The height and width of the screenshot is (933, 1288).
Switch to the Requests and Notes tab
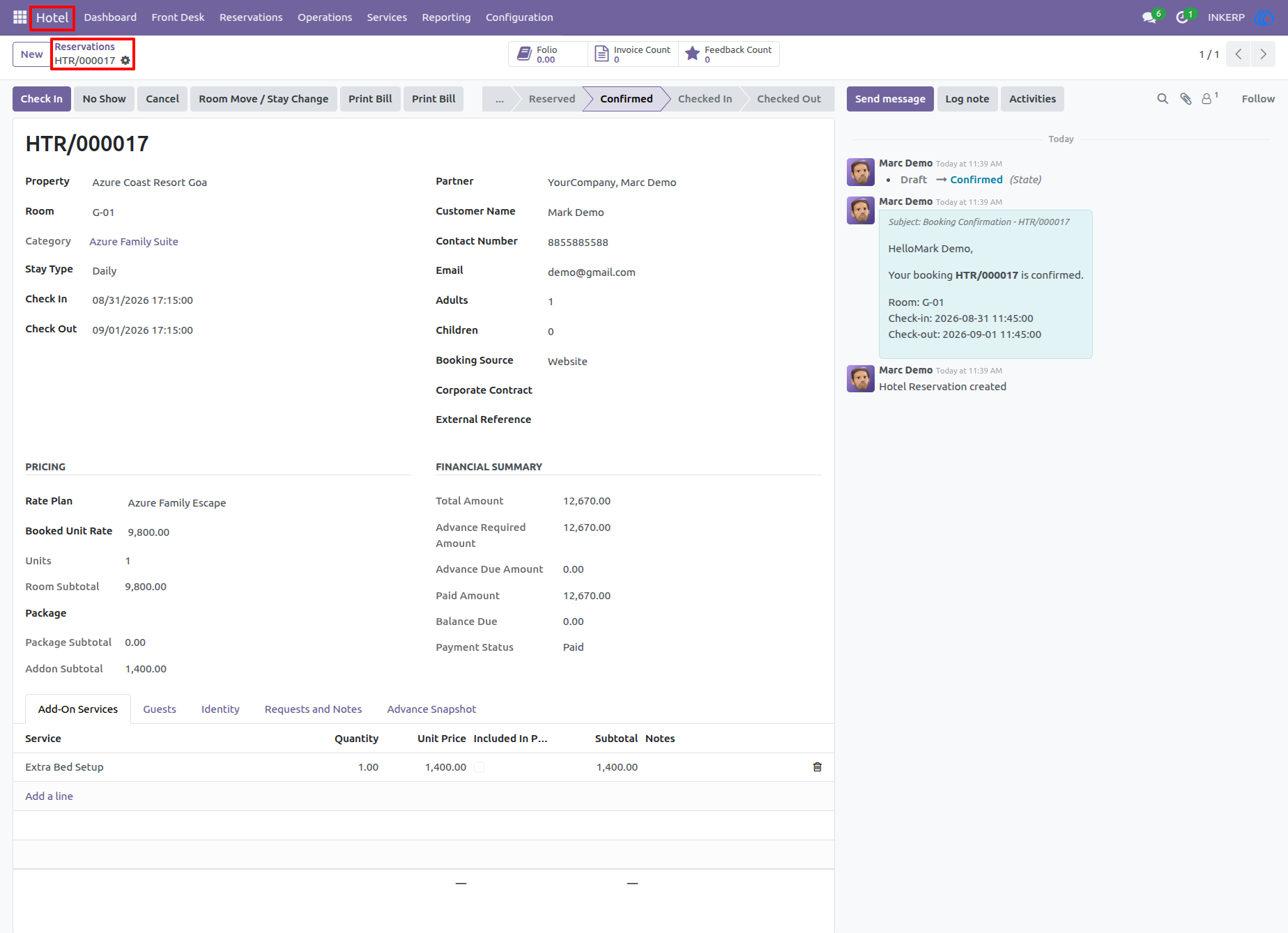pyautogui.click(x=313, y=709)
